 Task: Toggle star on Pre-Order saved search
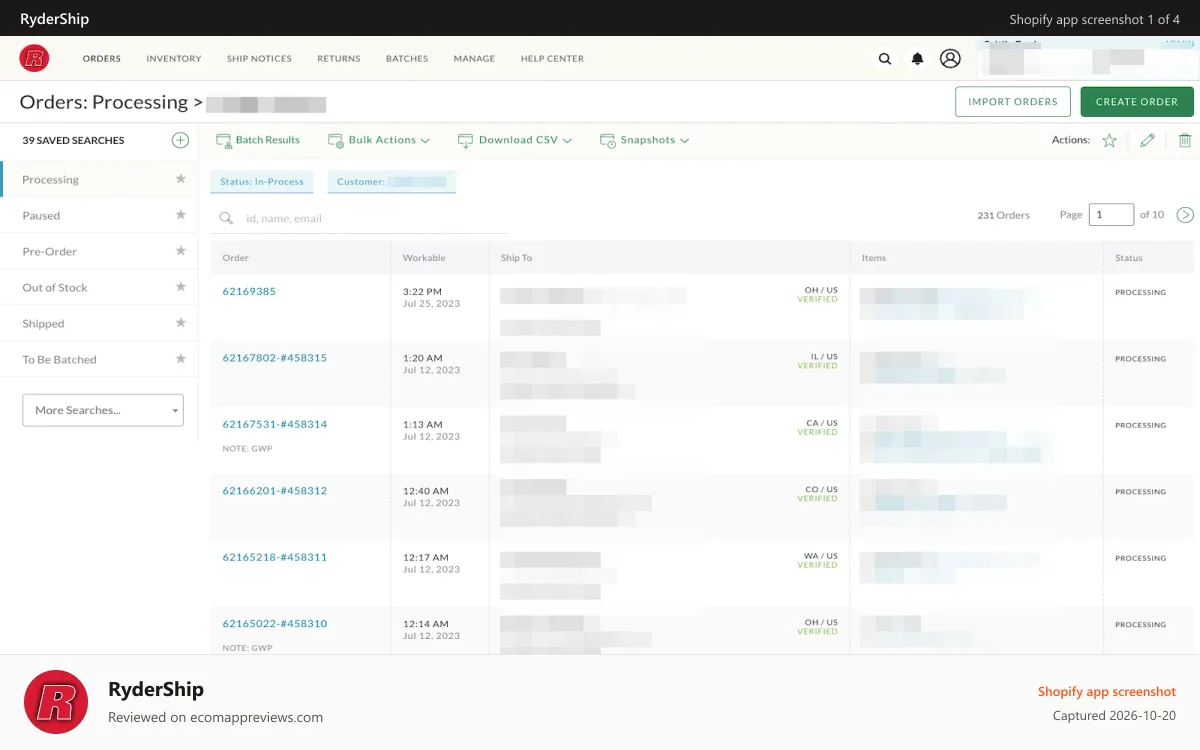181,251
